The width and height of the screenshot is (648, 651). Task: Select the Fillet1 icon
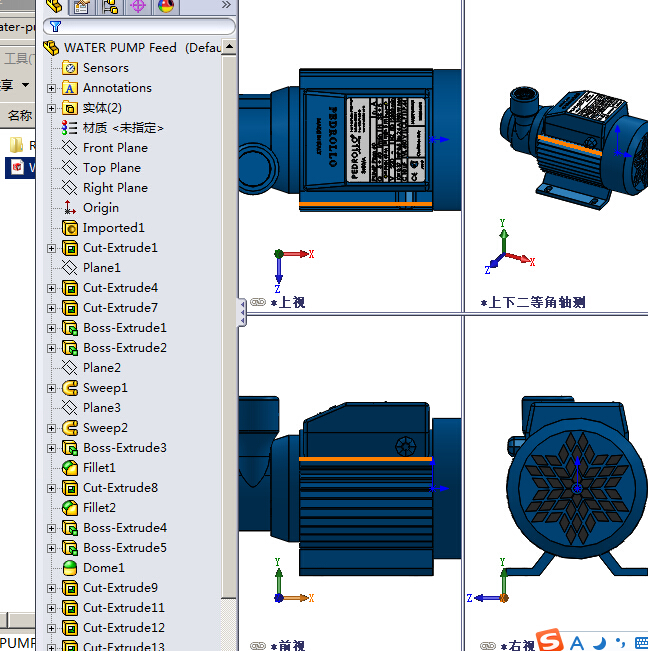coord(69,468)
